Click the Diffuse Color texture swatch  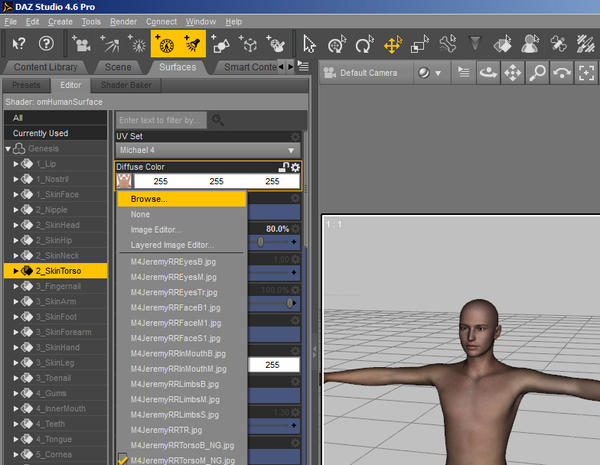(125, 181)
